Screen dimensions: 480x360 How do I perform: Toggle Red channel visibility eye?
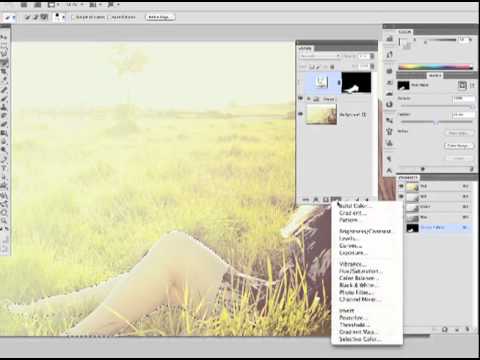(401, 197)
